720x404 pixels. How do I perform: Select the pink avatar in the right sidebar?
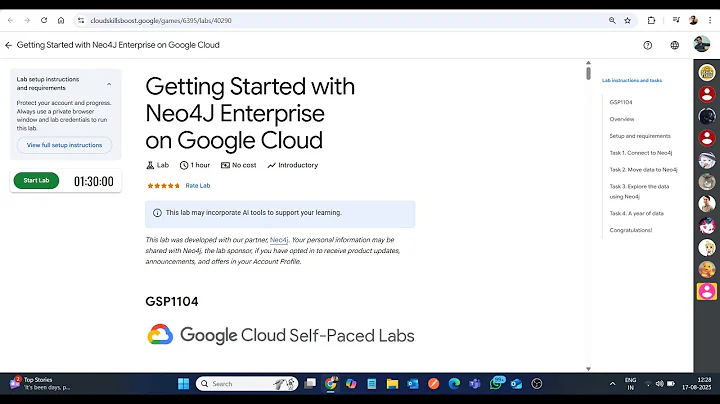pyautogui.click(x=707, y=291)
